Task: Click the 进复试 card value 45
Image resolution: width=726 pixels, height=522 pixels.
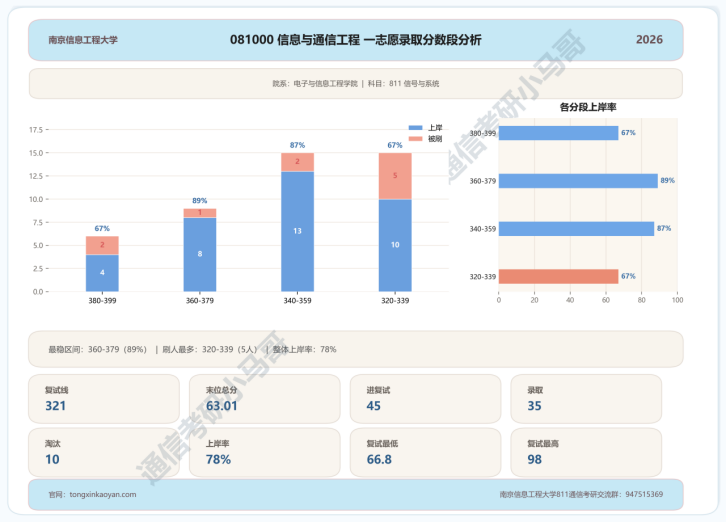Action: point(373,406)
